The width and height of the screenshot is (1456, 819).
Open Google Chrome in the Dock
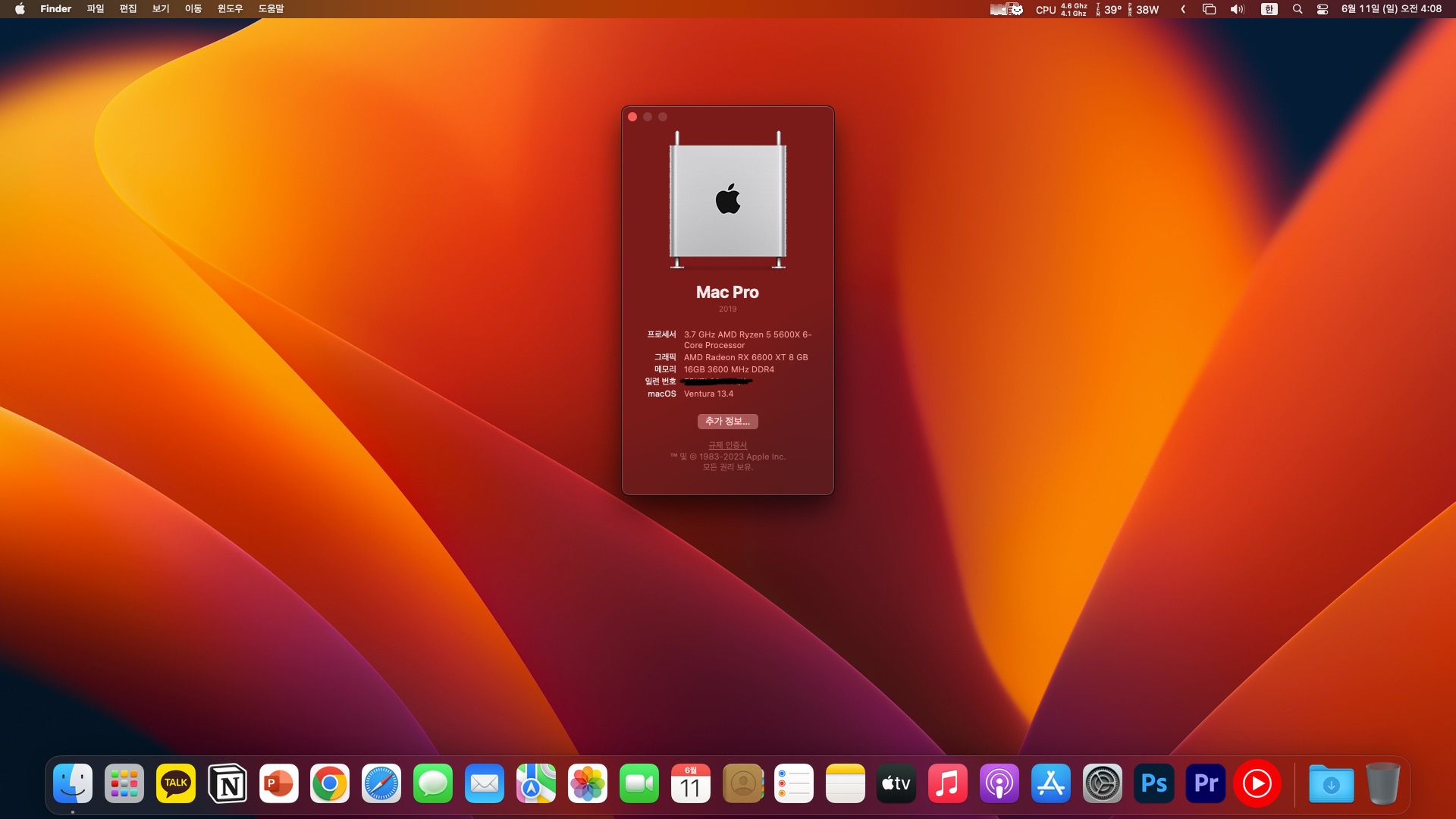(x=330, y=783)
